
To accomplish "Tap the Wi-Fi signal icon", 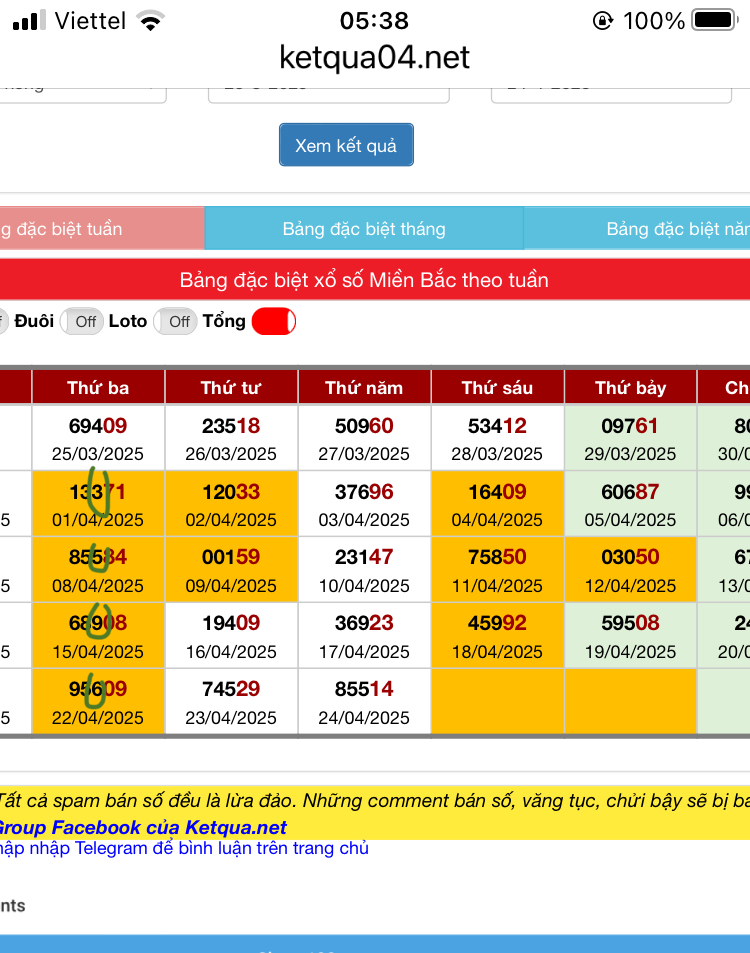I will pos(151,21).
